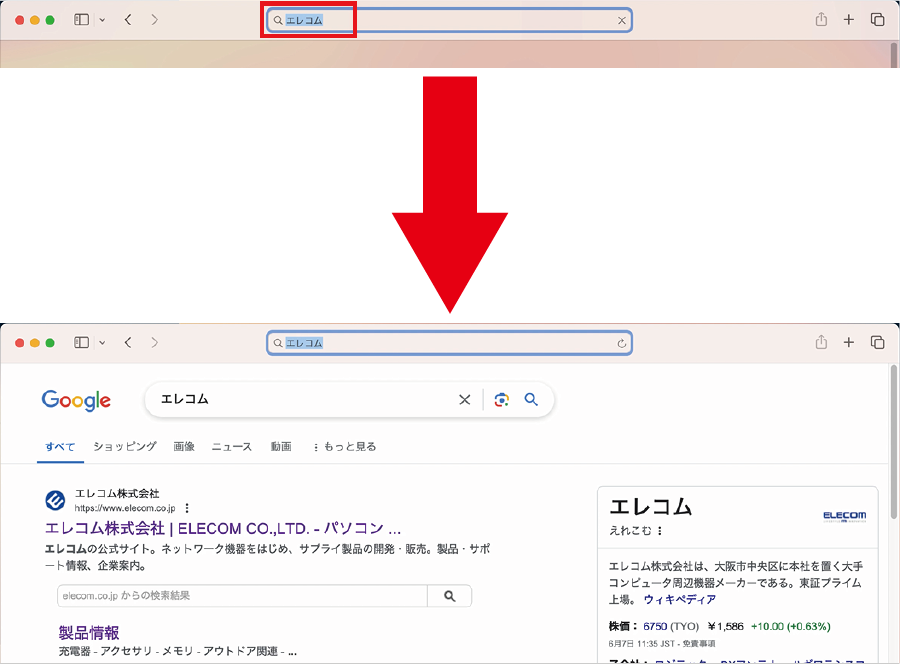This screenshot has width=900, height=664.
Task: Reload the page in lower Safari window
Action: point(622,343)
